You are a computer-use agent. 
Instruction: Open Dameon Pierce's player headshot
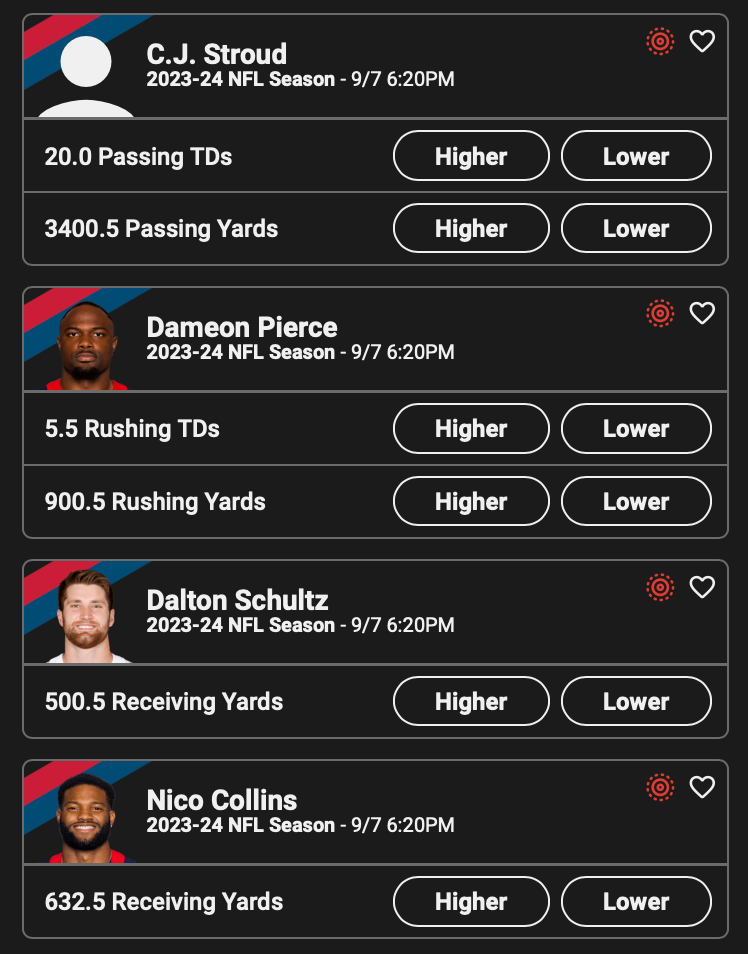pos(86,346)
